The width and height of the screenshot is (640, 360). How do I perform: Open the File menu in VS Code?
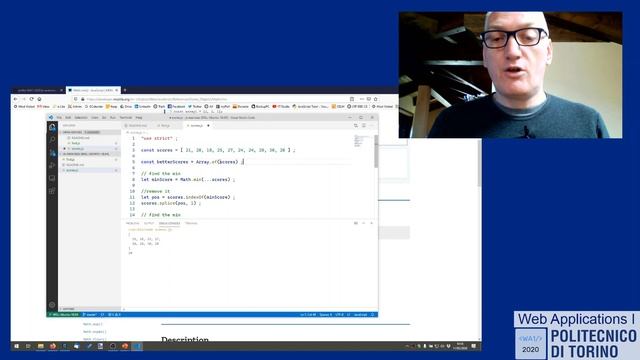pos(59,118)
